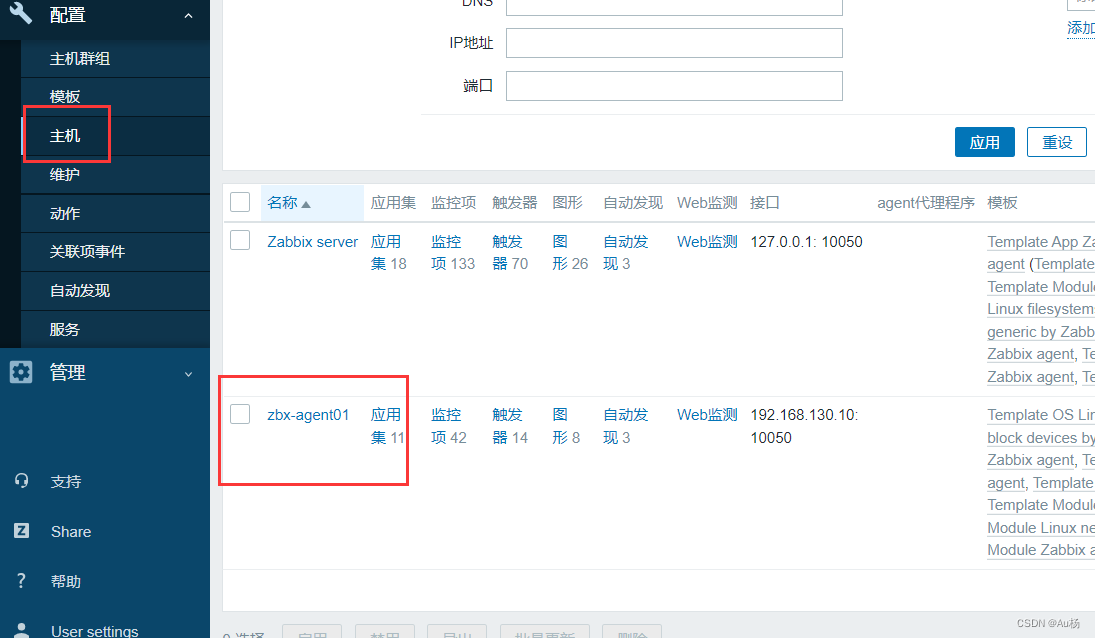Click the wrench icon beside 配置
The height and width of the screenshot is (638, 1095).
[x=21, y=13]
